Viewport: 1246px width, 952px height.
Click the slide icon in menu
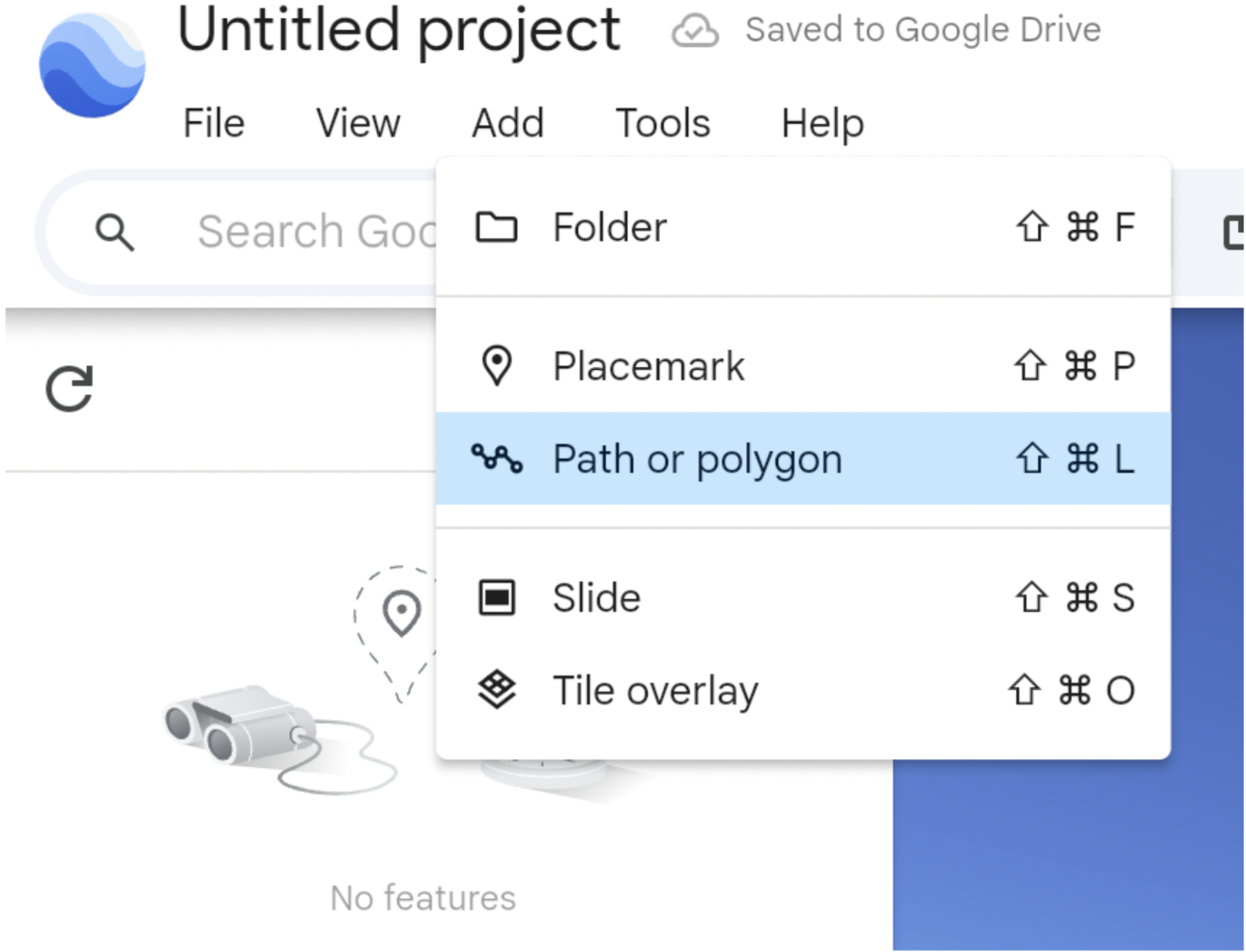point(496,597)
